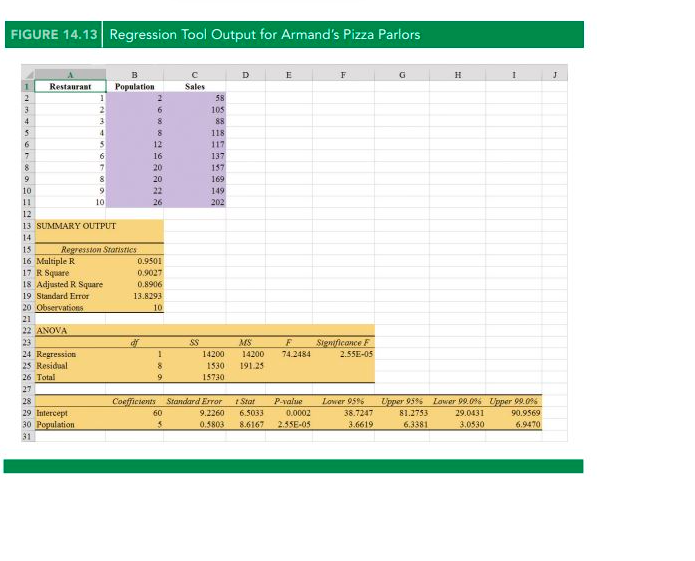
Task: Click sales value 105
Action: (x=218, y=109)
